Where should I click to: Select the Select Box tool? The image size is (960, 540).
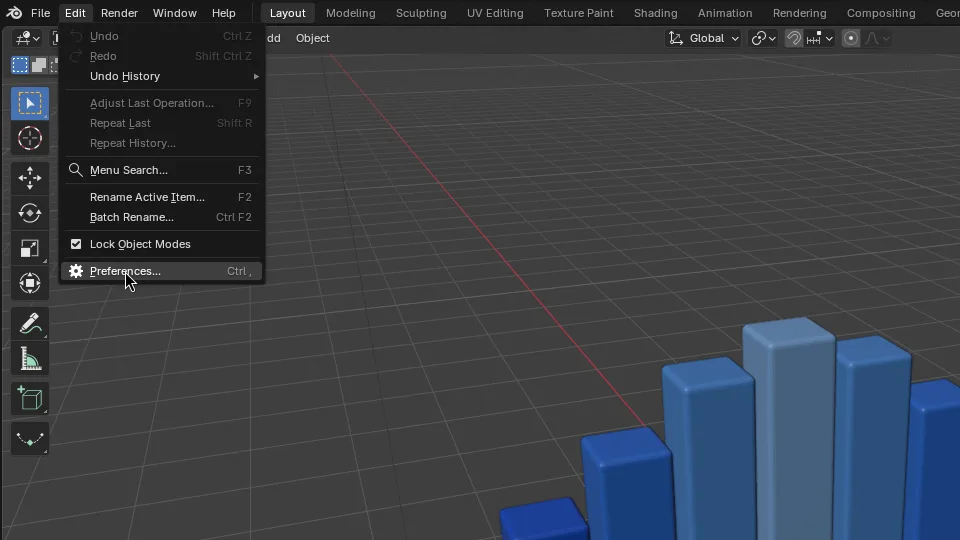[x=29, y=103]
